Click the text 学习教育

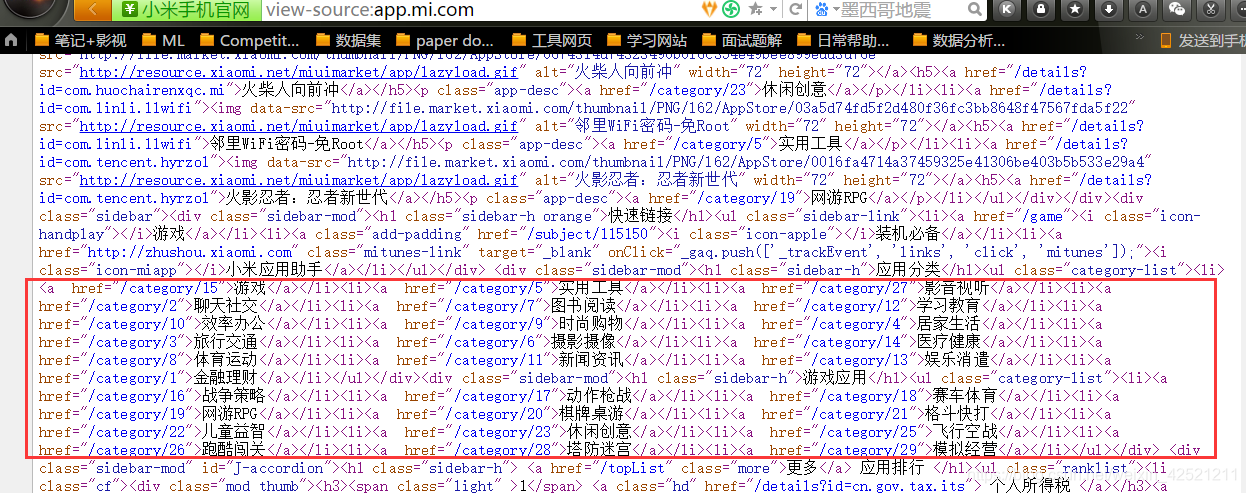click(x=948, y=306)
